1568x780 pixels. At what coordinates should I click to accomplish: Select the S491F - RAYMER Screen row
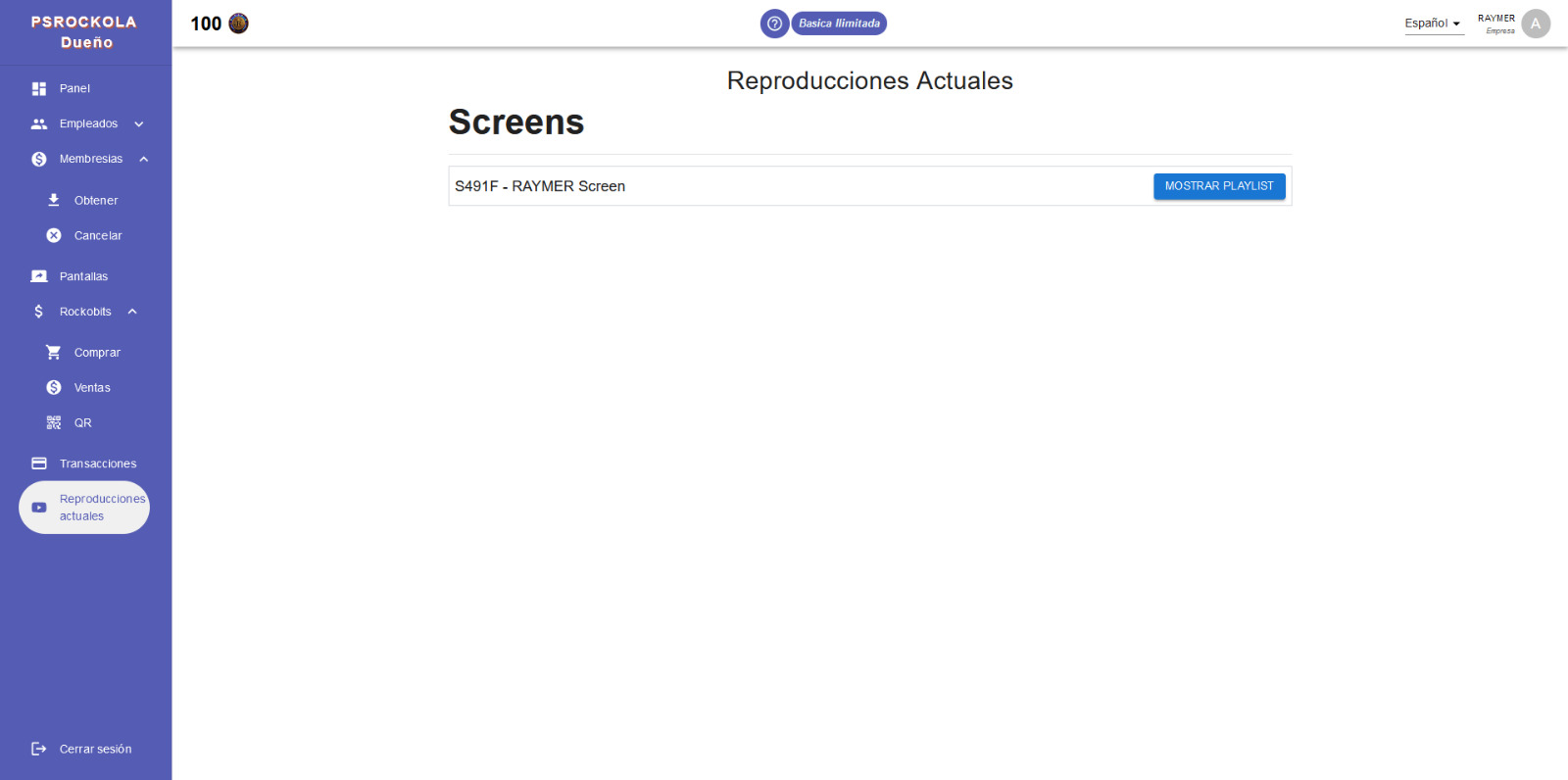pos(870,186)
